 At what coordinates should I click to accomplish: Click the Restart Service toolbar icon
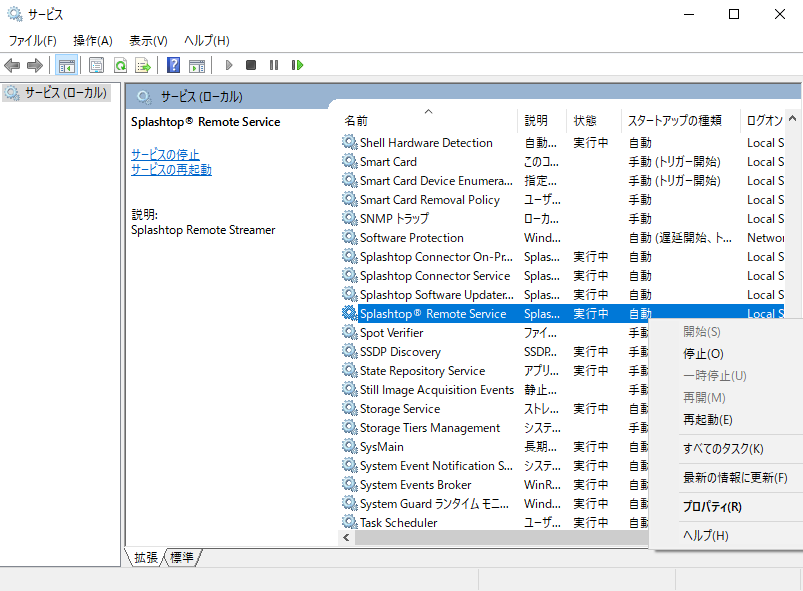pos(297,65)
